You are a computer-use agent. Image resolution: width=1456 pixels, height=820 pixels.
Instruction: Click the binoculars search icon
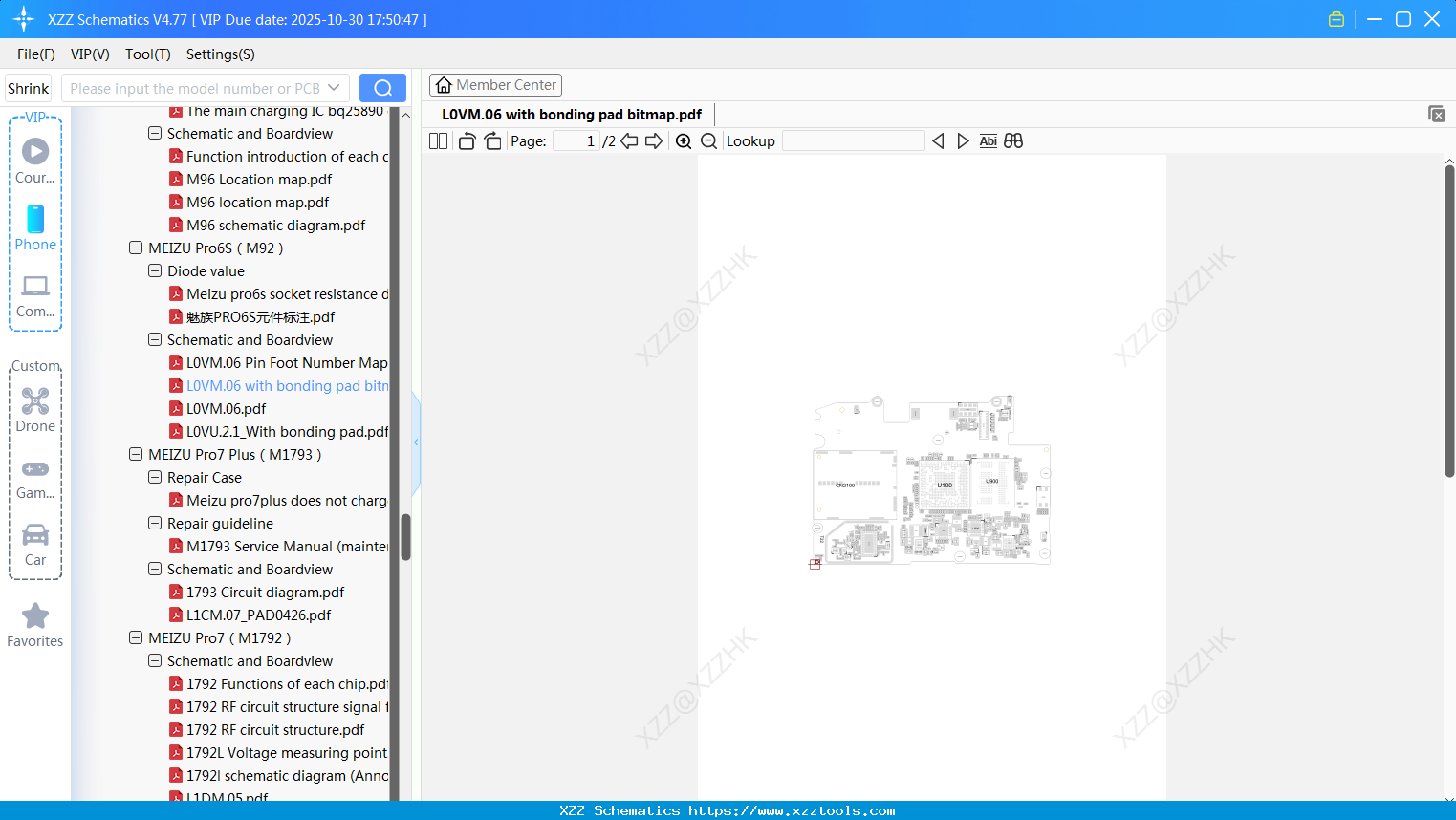(x=1012, y=140)
